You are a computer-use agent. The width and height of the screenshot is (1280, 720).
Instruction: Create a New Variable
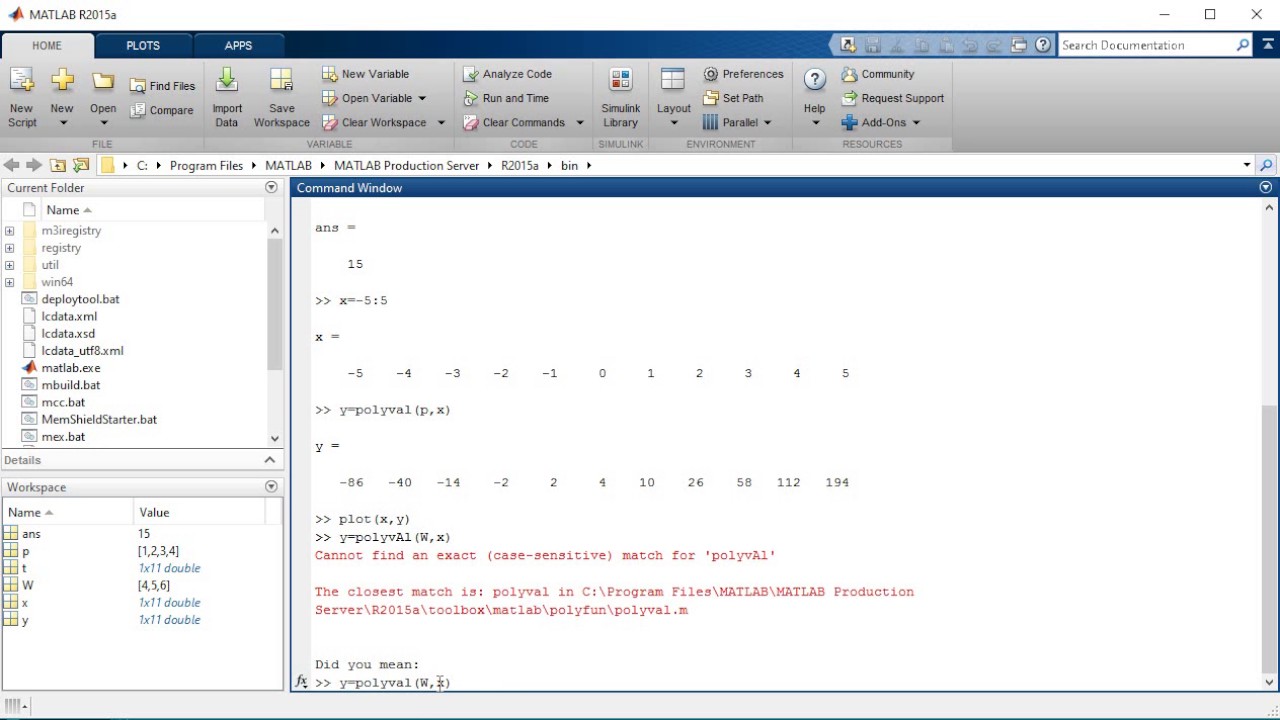click(x=366, y=74)
